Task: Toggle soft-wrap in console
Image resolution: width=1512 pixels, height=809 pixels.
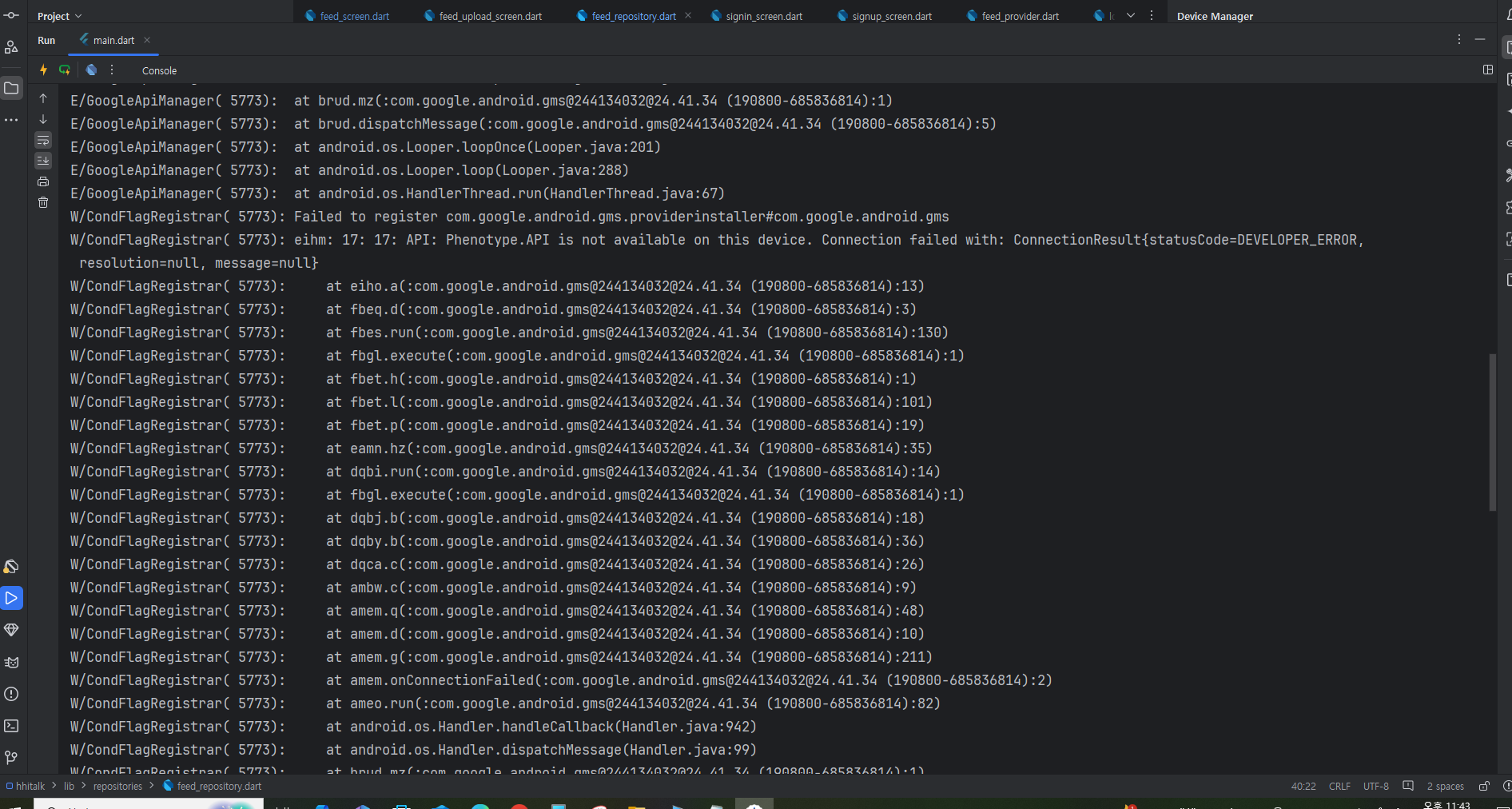Action: coord(43,140)
